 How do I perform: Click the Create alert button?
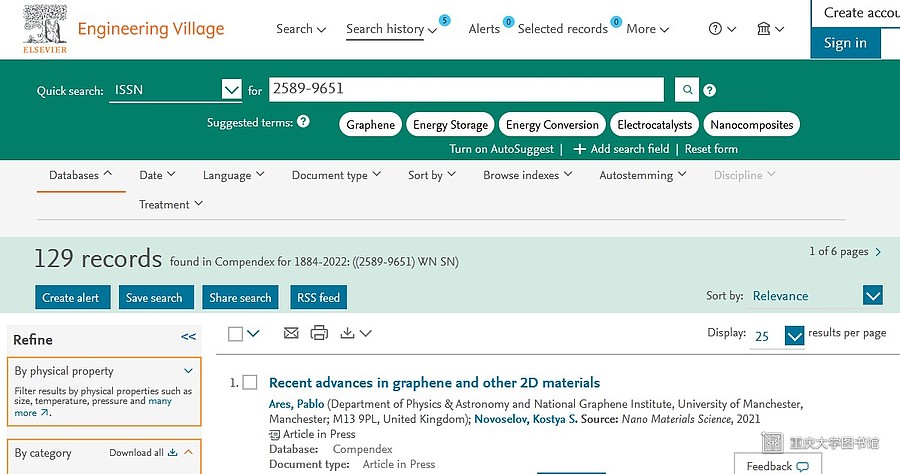pos(72,297)
